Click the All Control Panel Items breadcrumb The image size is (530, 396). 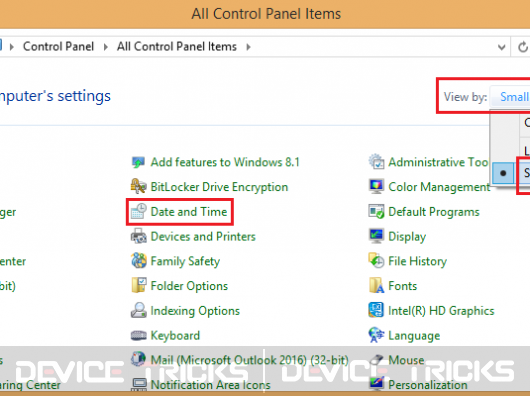[x=177, y=47]
